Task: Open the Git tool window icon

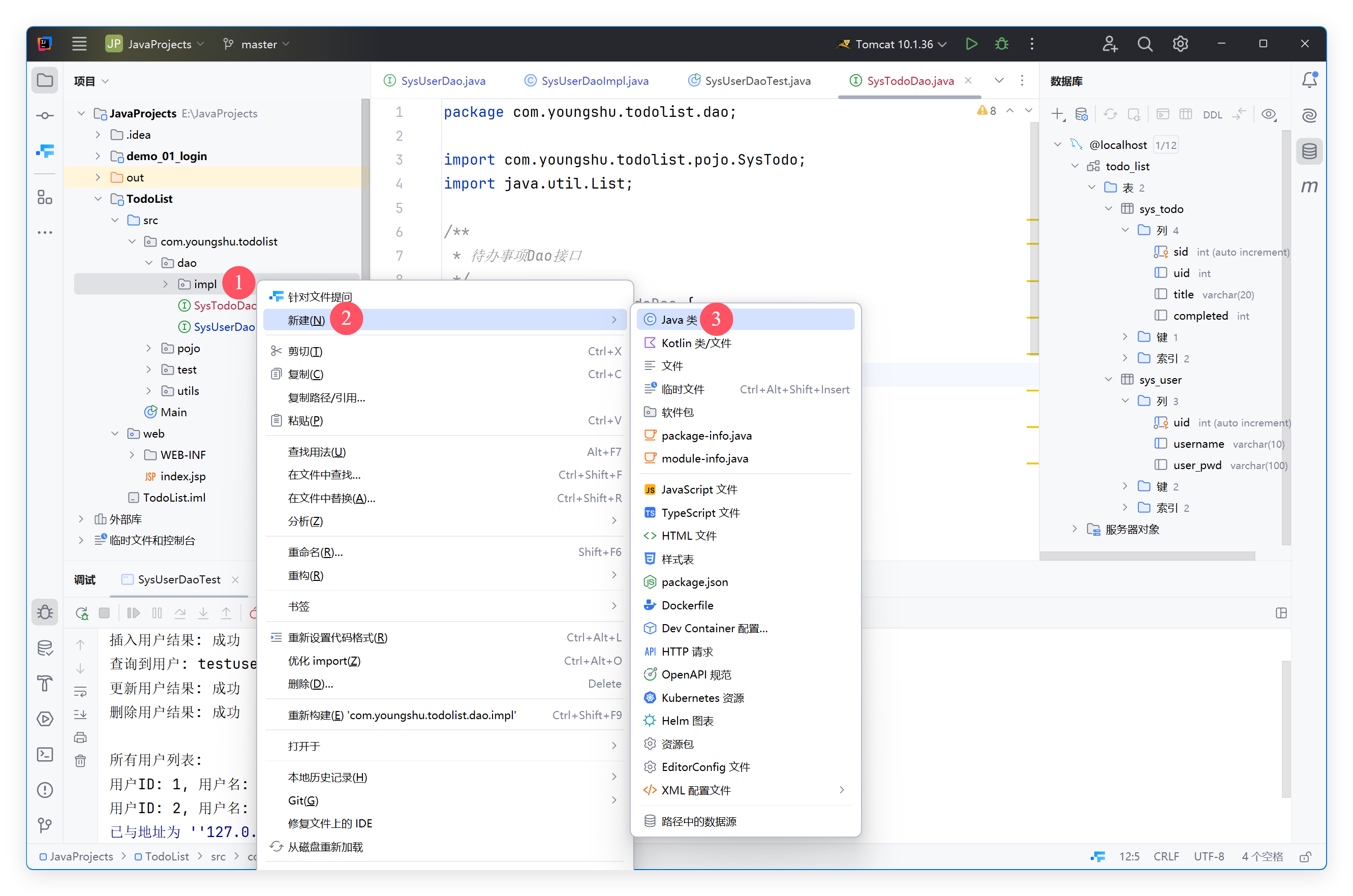Action: coord(45,825)
